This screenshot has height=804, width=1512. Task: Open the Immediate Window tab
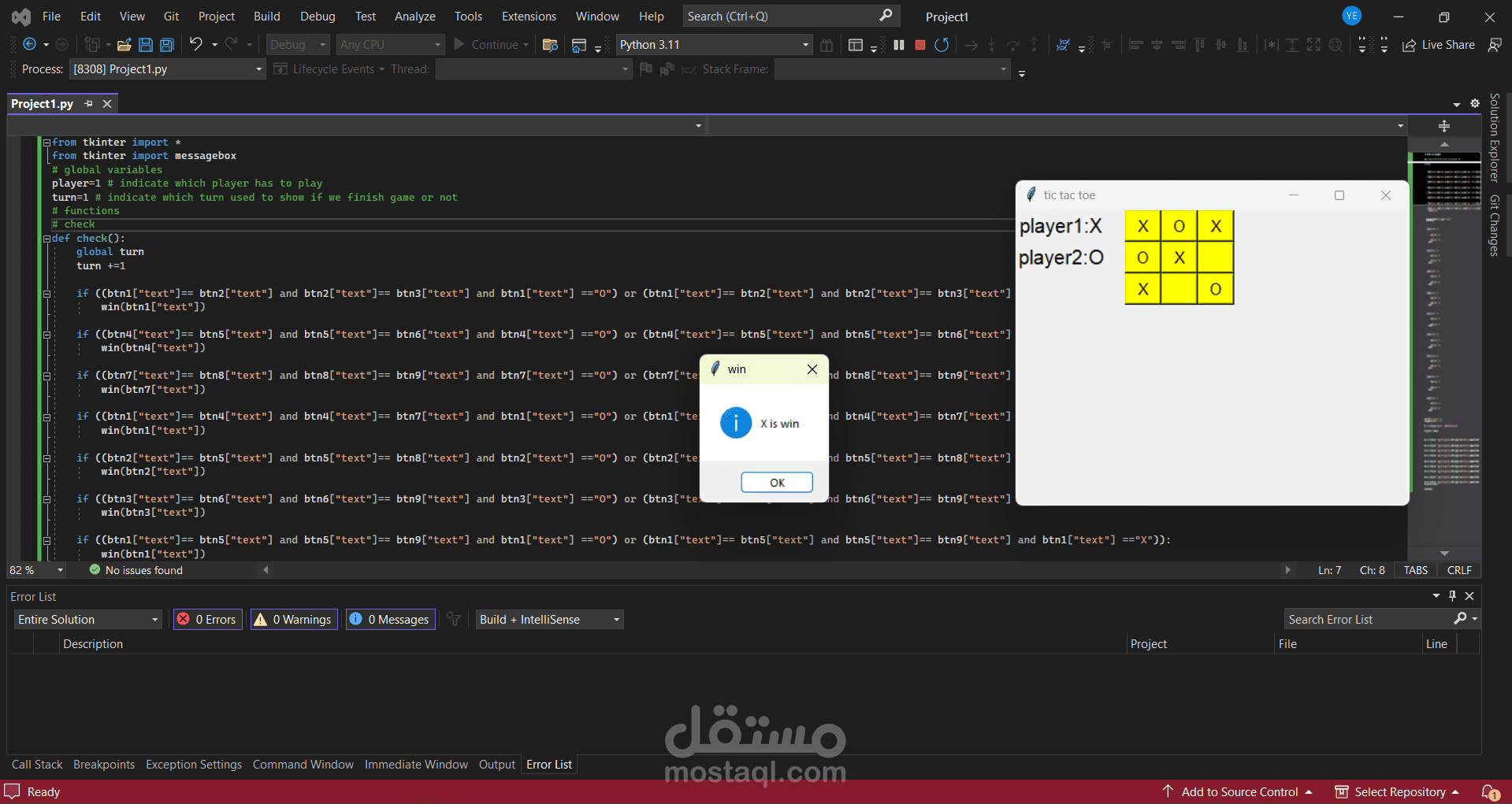(x=416, y=765)
